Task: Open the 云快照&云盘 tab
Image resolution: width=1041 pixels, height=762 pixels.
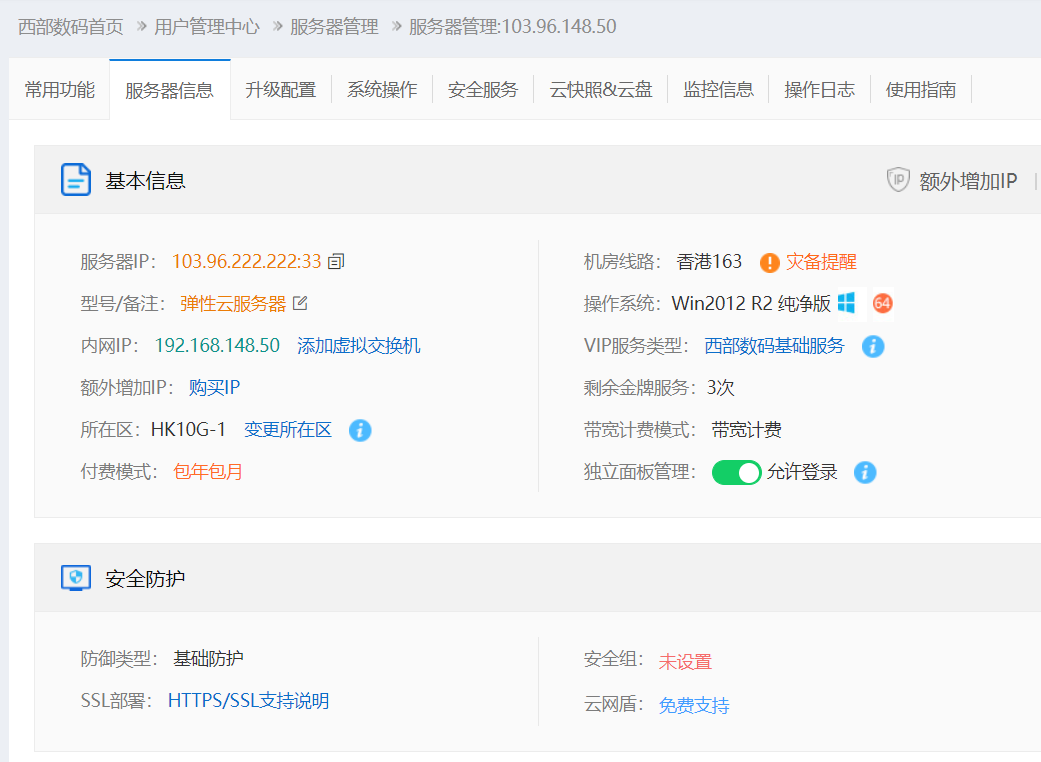Action: click(601, 90)
